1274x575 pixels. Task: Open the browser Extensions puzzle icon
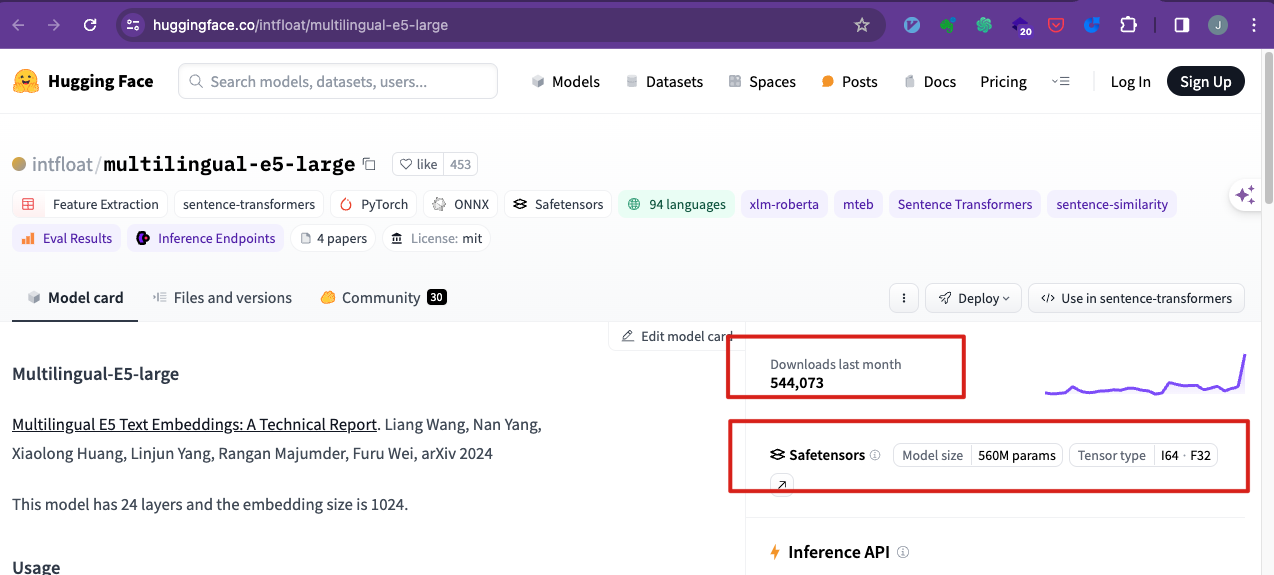(x=1128, y=25)
